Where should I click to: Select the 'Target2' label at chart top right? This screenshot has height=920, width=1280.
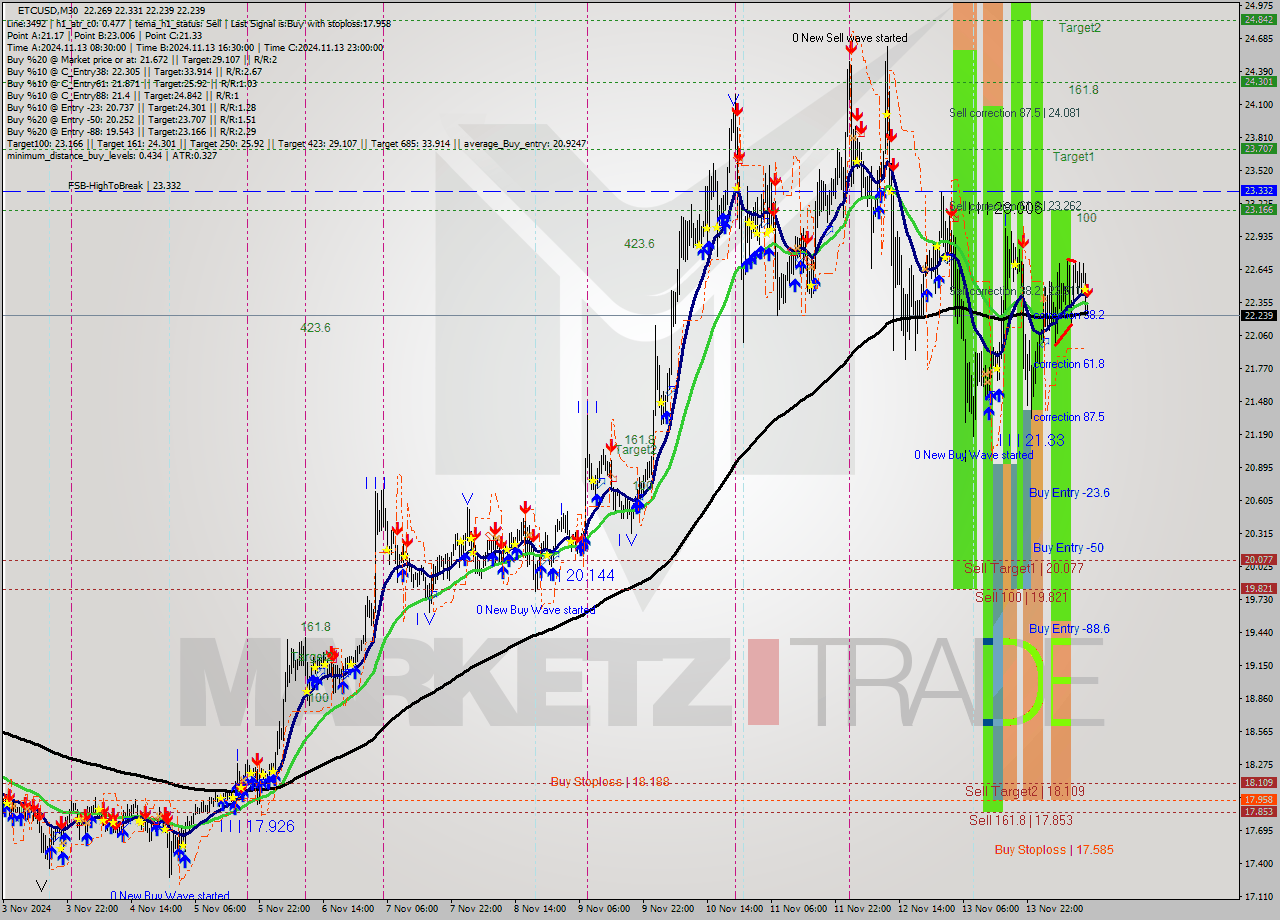pos(1080,28)
